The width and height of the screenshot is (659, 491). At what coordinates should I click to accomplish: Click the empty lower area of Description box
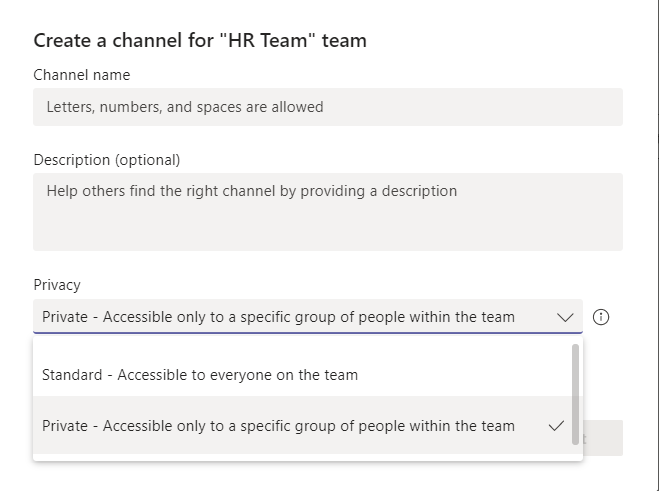pos(327,230)
